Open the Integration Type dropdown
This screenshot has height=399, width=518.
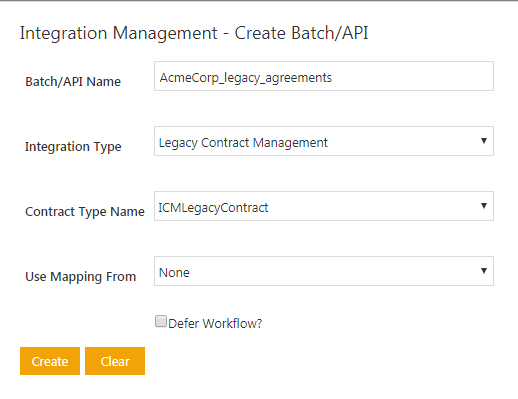[x=324, y=141]
